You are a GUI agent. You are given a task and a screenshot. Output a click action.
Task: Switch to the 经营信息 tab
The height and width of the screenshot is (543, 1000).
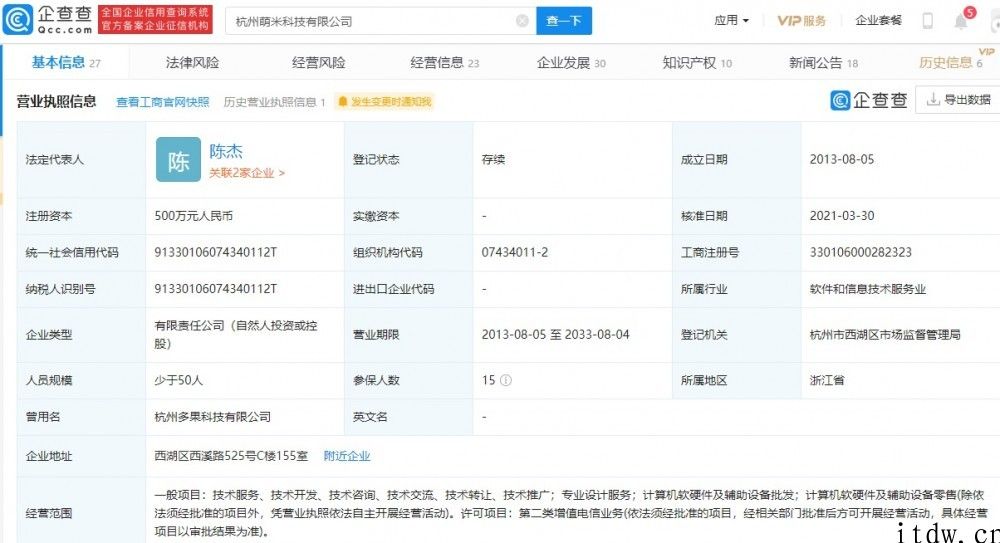coord(445,63)
